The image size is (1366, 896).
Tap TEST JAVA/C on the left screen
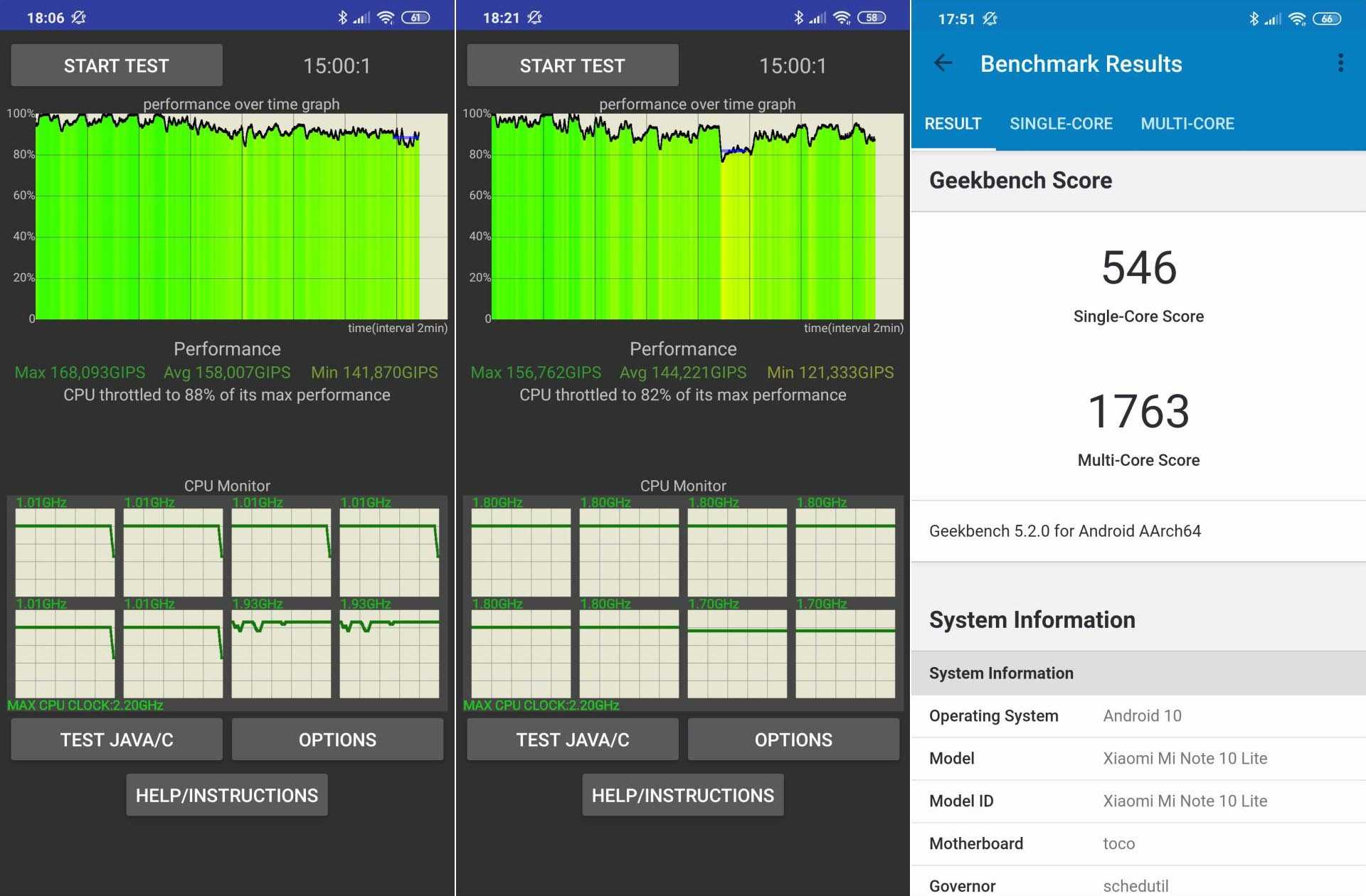(x=117, y=740)
